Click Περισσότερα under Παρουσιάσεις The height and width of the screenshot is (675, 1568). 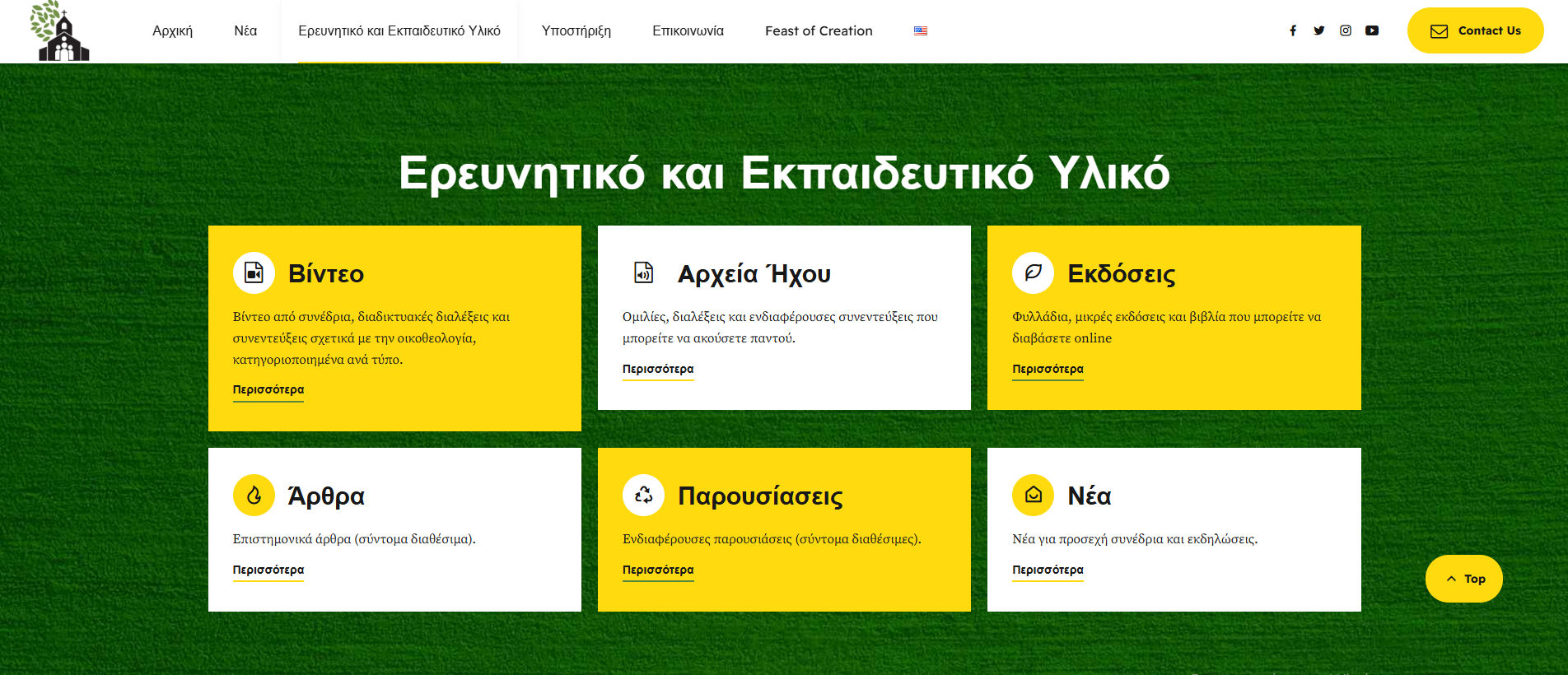pyautogui.click(x=658, y=570)
